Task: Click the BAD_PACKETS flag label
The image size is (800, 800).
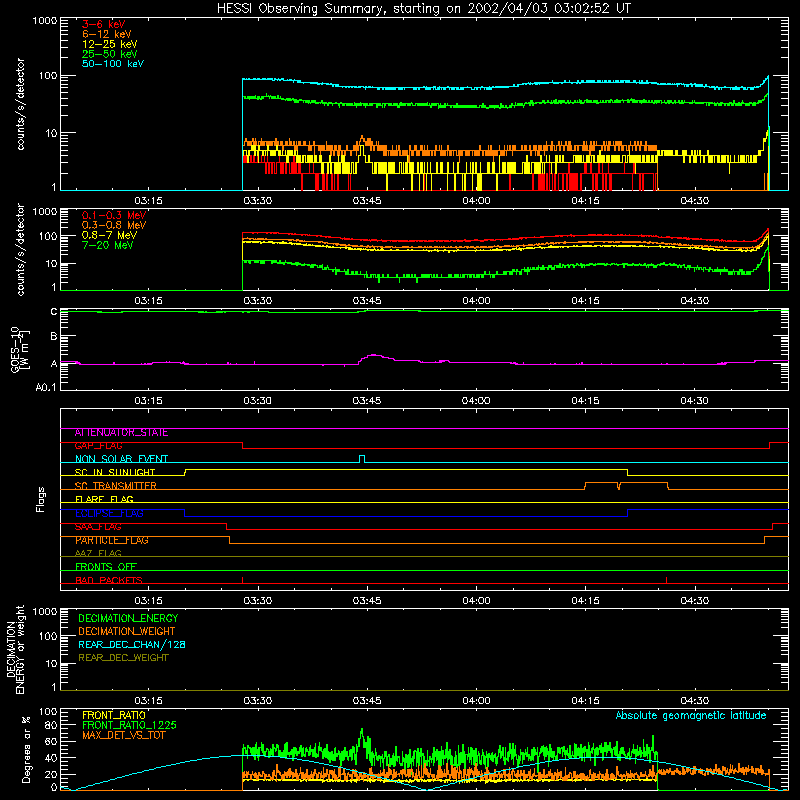Action: pyautogui.click(x=109, y=580)
